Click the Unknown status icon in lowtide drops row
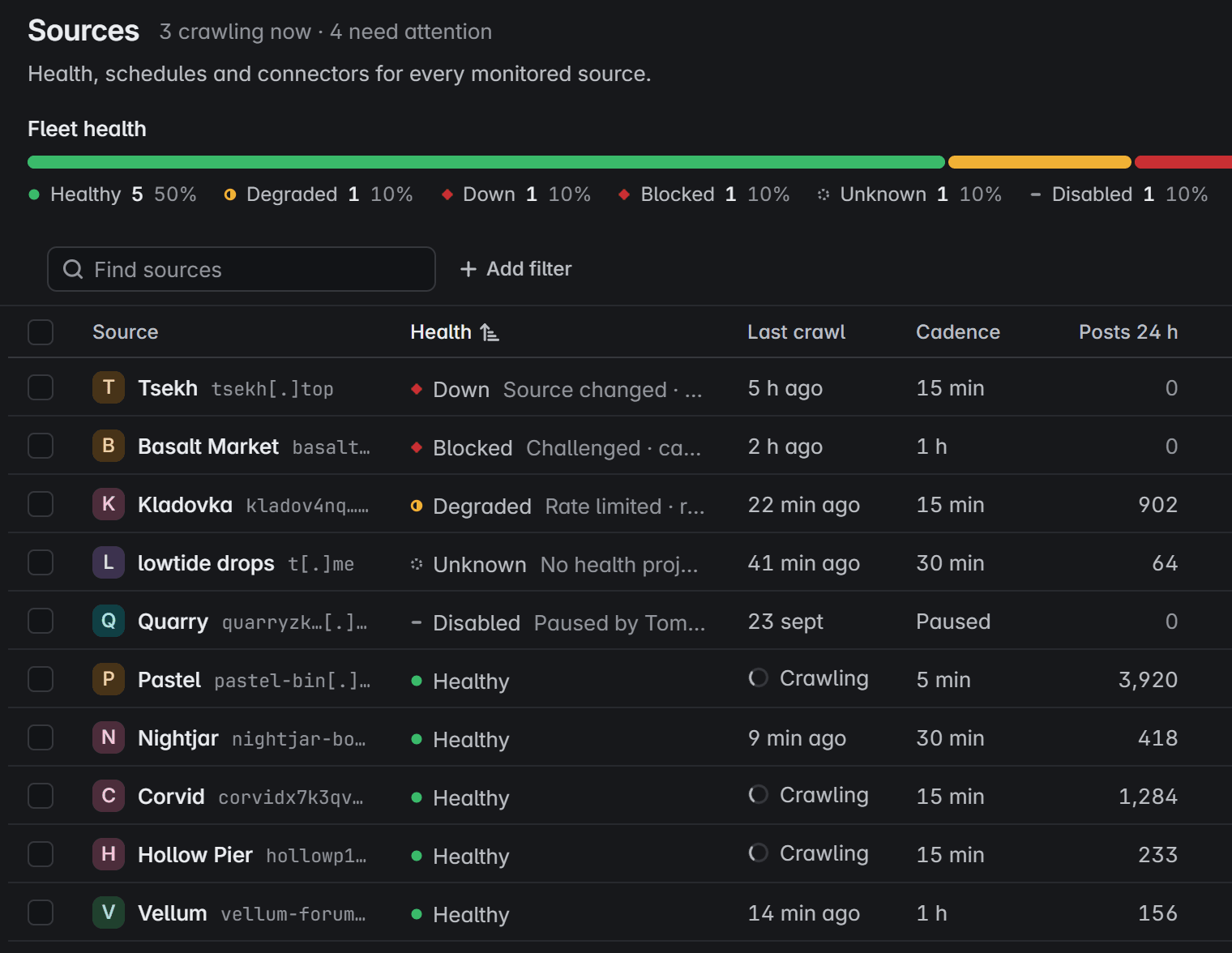Viewport: 1232px width, 953px height. point(417,564)
